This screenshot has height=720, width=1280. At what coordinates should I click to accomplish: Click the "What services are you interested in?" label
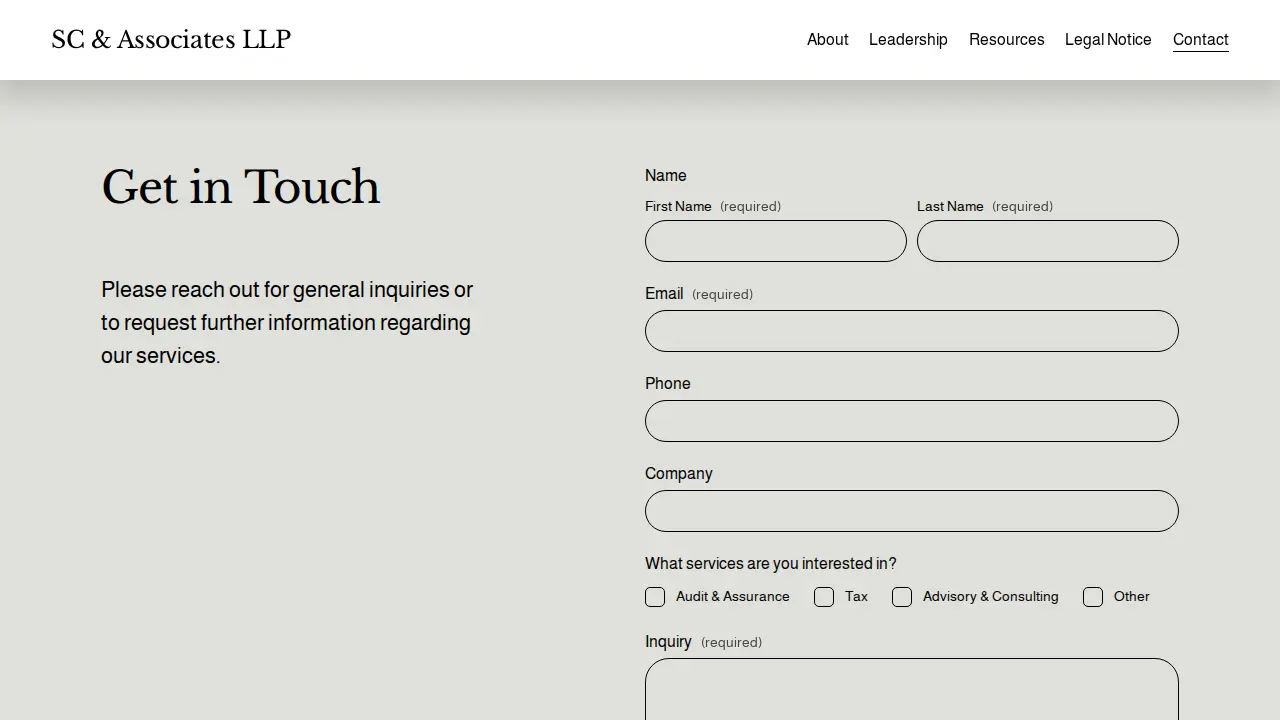pyautogui.click(x=771, y=564)
